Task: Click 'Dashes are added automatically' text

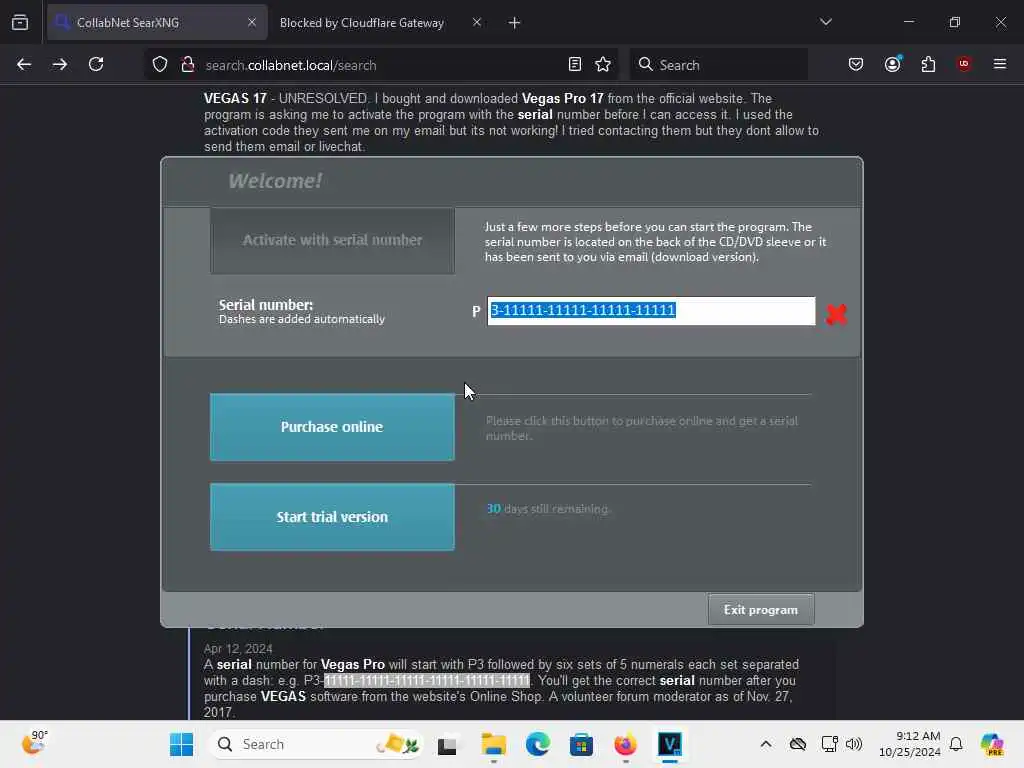Action: pyautogui.click(x=302, y=319)
